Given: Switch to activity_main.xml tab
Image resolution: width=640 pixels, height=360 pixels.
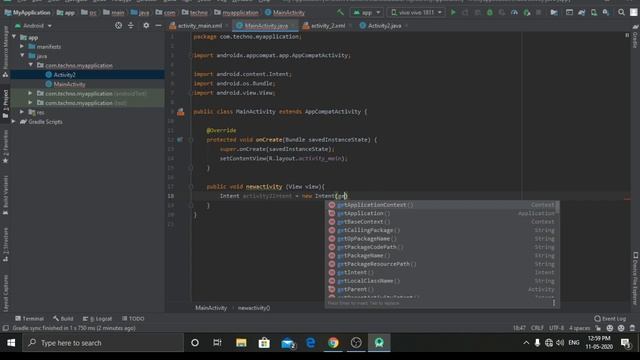Looking at the screenshot, I should (x=199, y=26).
